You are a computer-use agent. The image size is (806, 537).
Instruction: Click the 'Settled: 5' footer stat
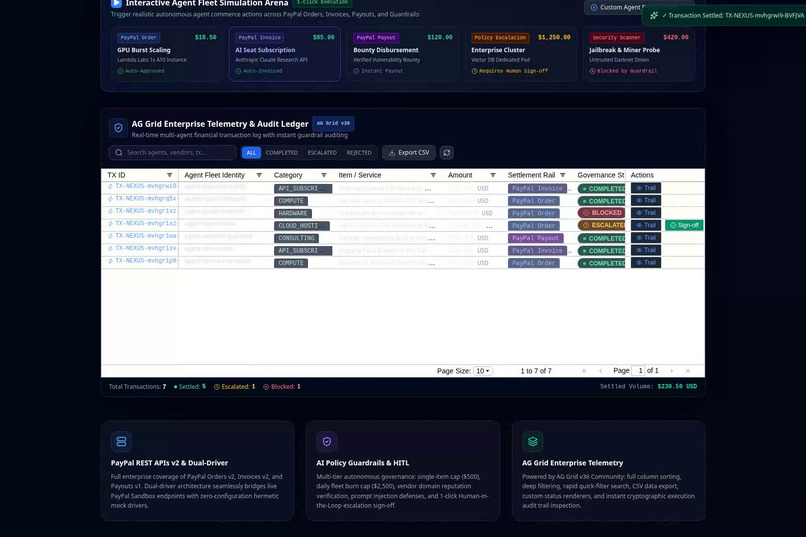pos(190,386)
